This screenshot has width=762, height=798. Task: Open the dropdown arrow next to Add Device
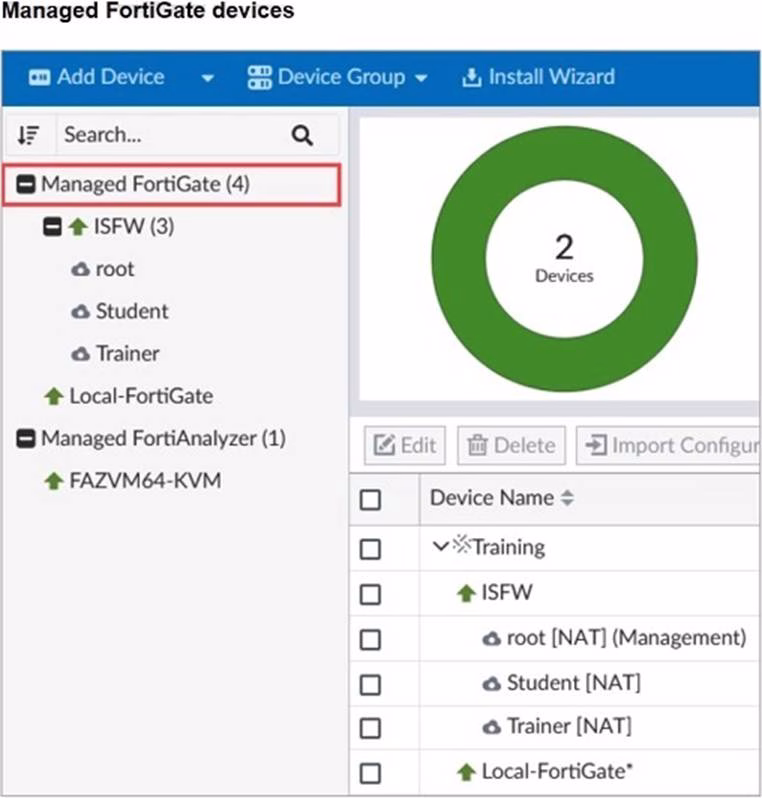[207, 78]
